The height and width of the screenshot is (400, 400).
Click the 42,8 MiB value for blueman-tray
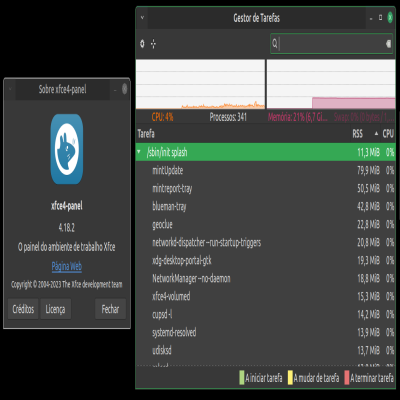[x=368, y=206]
